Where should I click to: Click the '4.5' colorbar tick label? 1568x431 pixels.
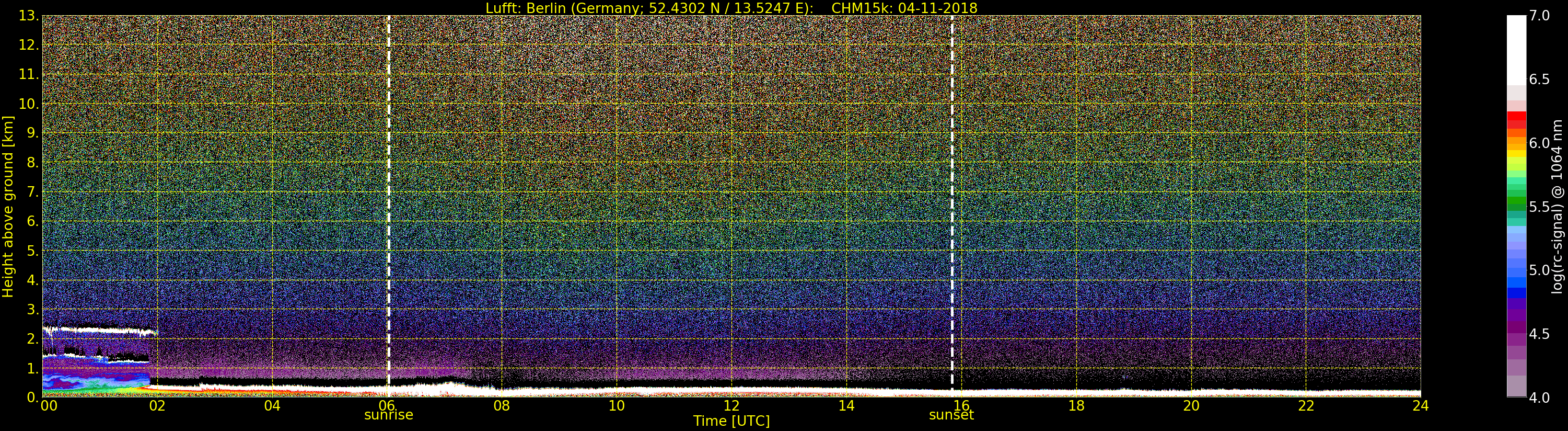click(1540, 335)
